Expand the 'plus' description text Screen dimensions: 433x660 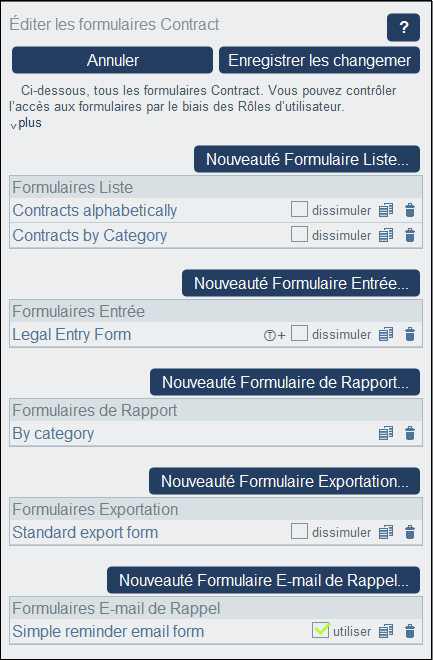click(26, 123)
